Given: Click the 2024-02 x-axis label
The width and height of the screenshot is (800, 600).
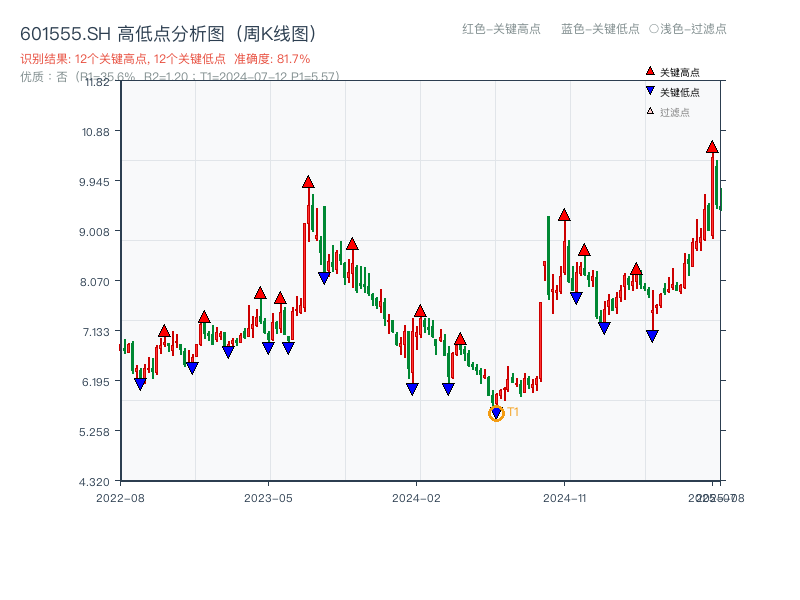Looking at the screenshot, I should pyautogui.click(x=416, y=498).
